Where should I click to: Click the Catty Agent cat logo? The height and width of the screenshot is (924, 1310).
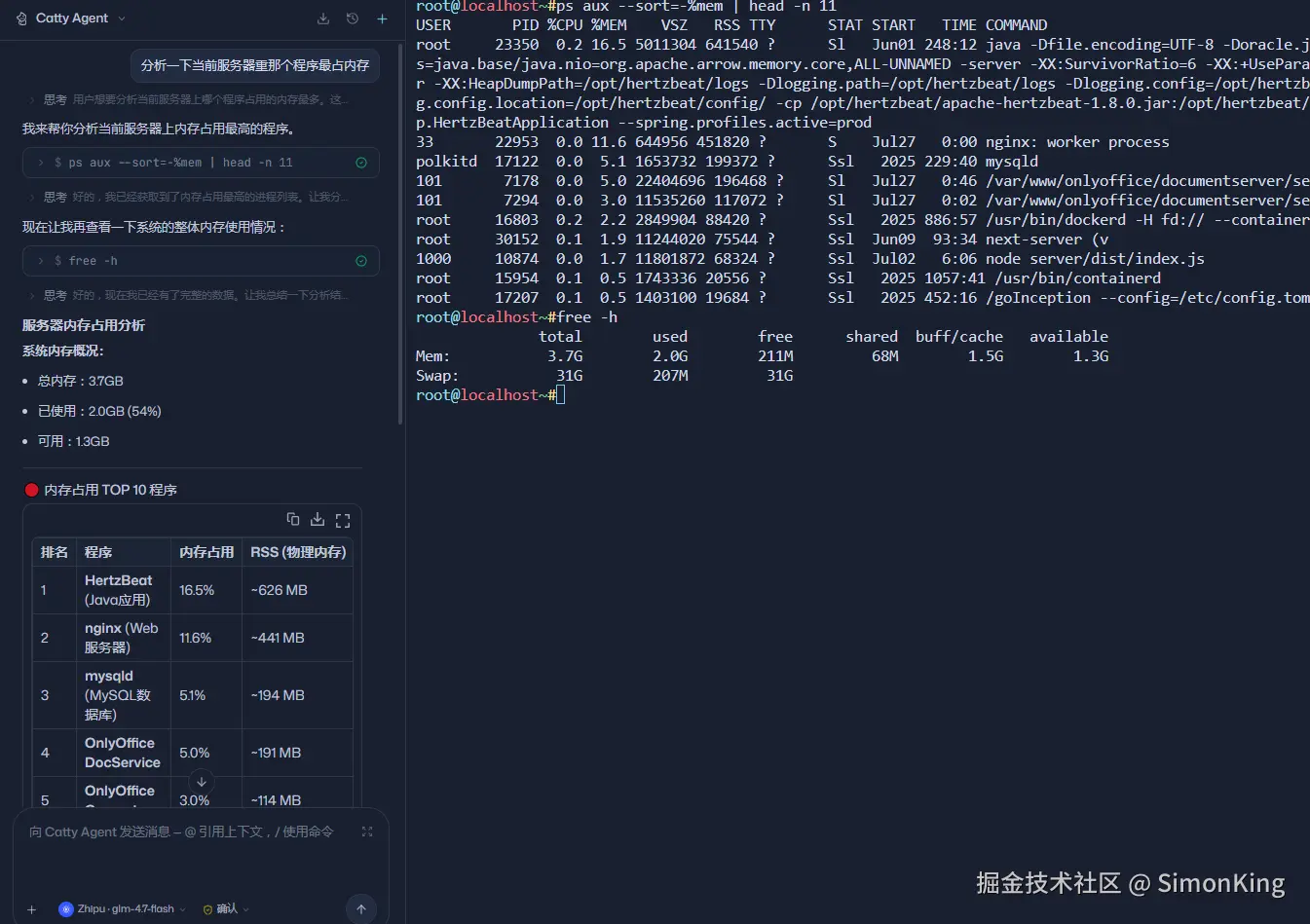point(22,18)
